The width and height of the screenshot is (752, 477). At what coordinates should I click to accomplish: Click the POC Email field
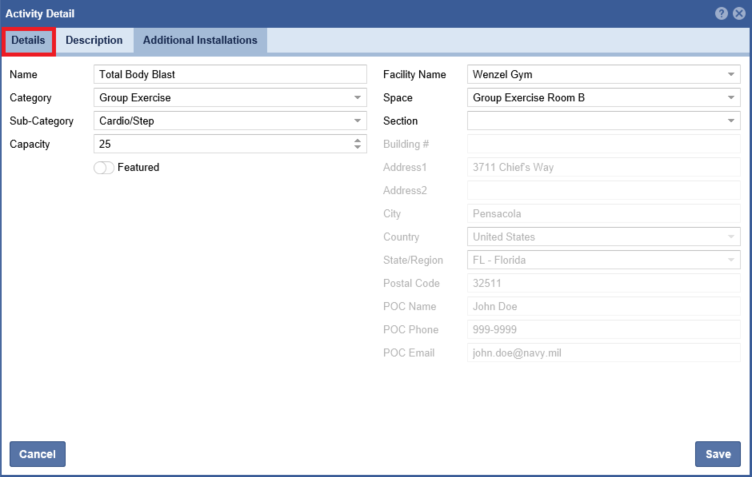(604, 352)
